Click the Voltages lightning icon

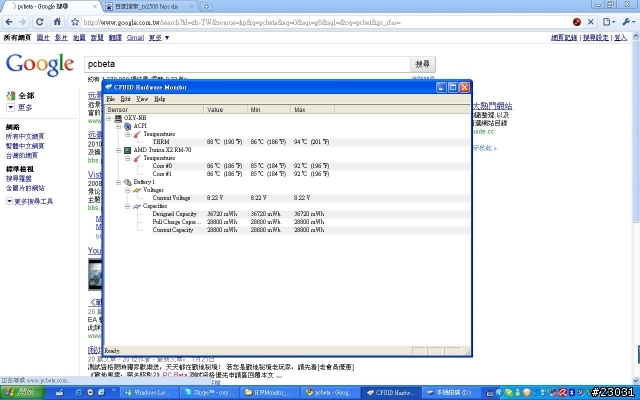point(137,190)
